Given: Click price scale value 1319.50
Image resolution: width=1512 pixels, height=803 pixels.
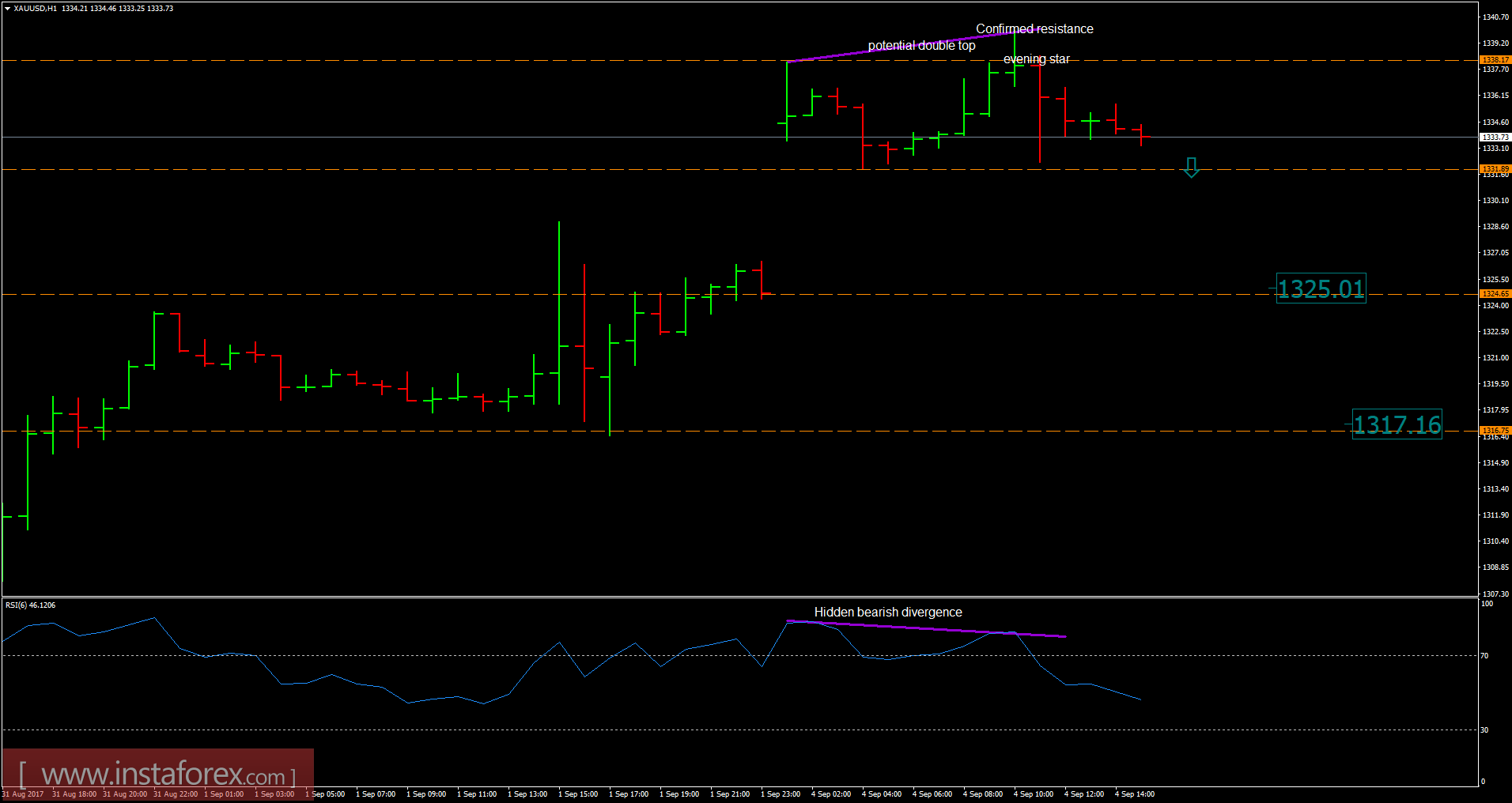Looking at the screenshot, I should coord(1495,384).
